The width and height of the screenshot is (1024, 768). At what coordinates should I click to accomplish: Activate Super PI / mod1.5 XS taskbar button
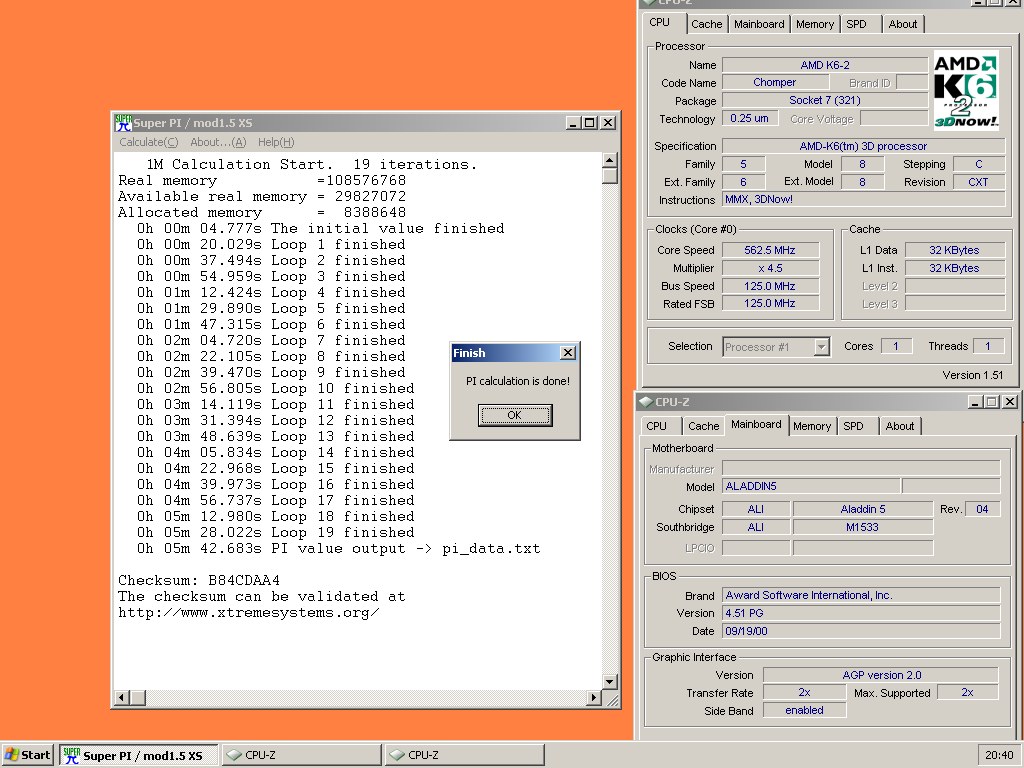(139, 755)
